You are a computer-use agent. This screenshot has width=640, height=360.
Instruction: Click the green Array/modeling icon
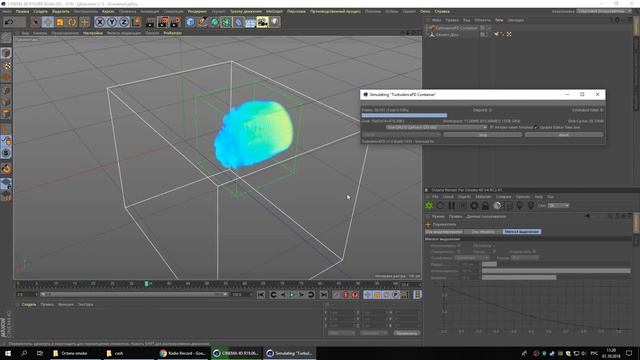tap(226, 22)
